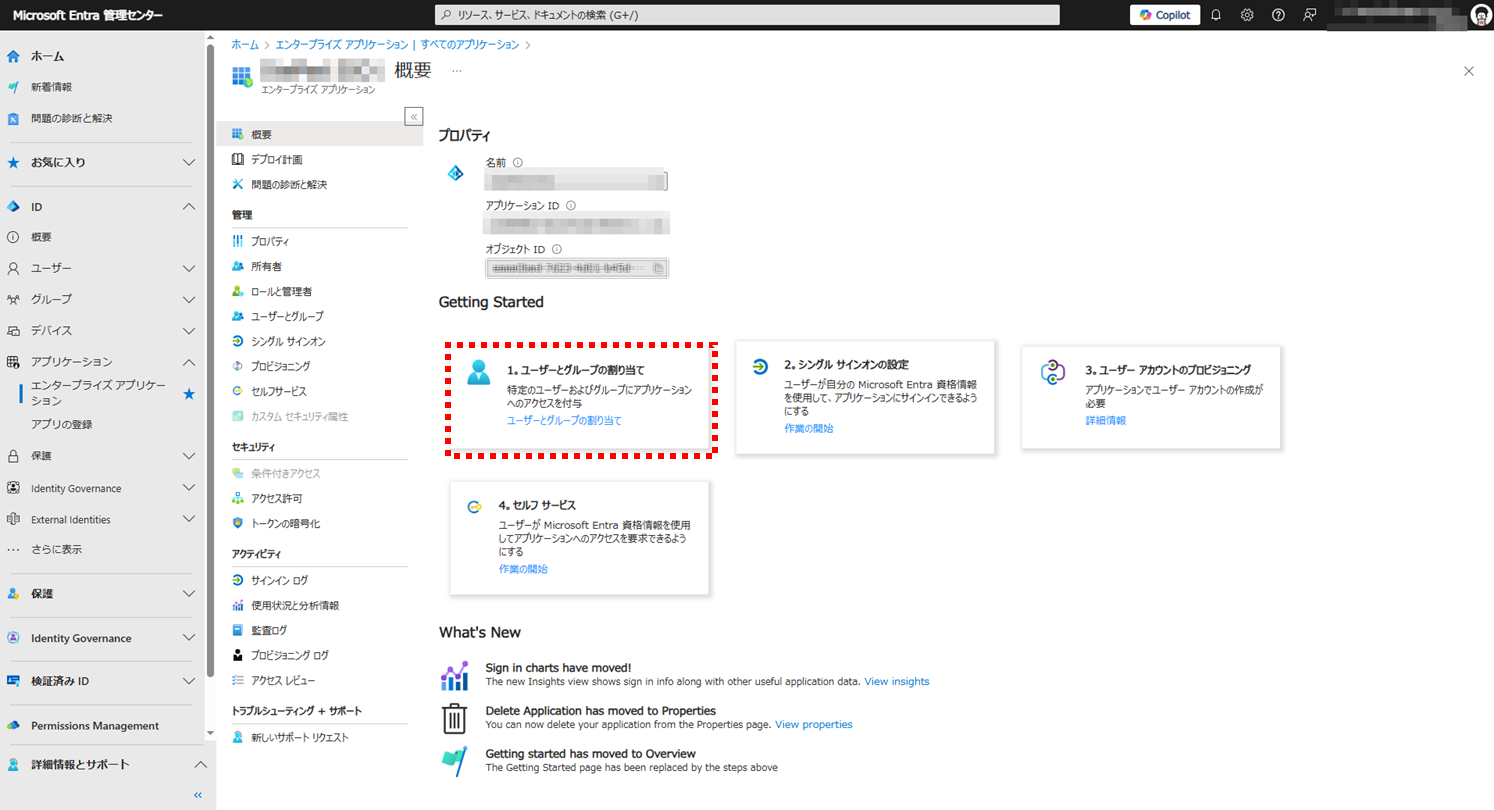
Task: Collapse the left navigation with the double-chevron
Action: tap(197, 795)
